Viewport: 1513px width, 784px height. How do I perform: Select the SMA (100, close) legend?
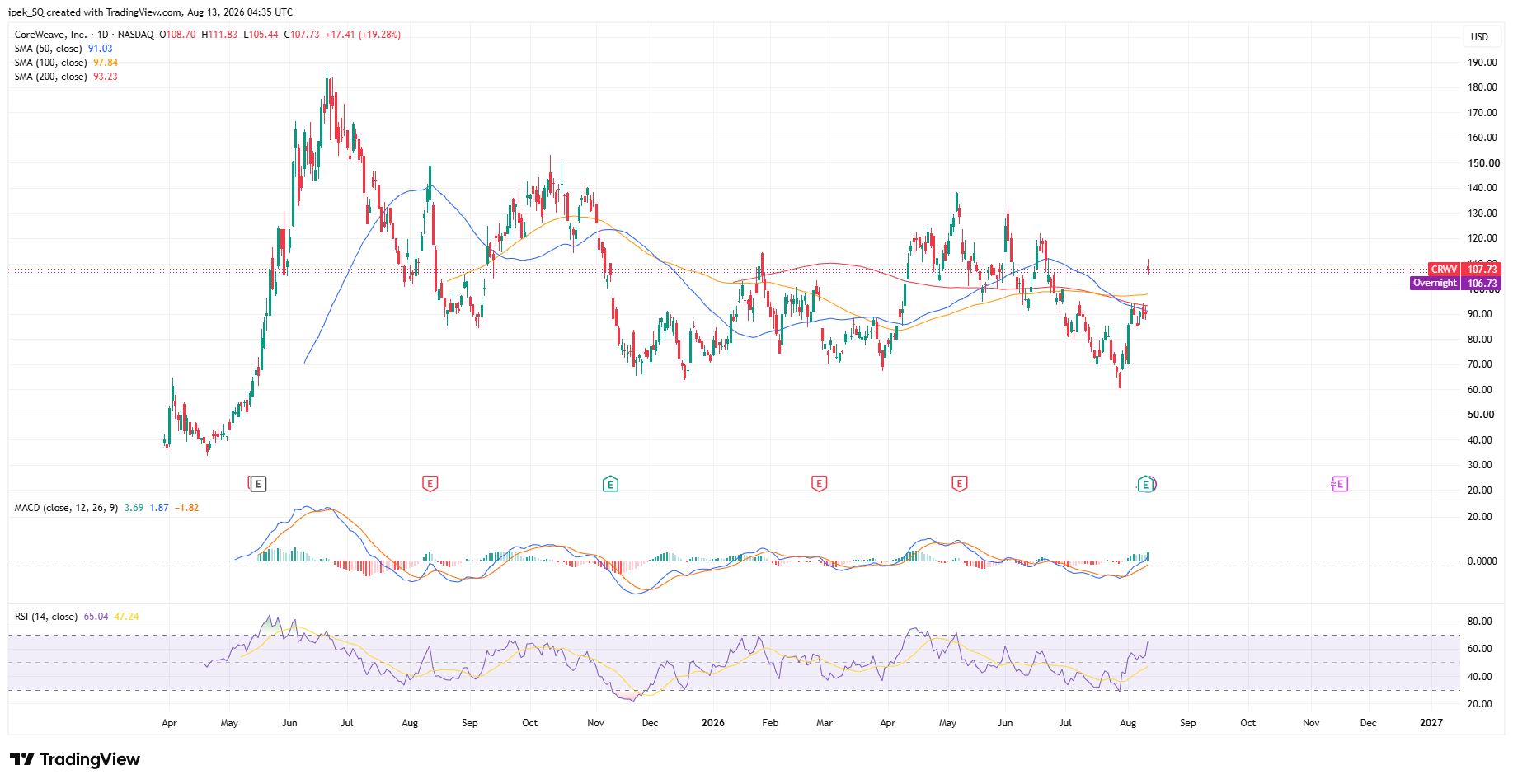click(50, 63)
